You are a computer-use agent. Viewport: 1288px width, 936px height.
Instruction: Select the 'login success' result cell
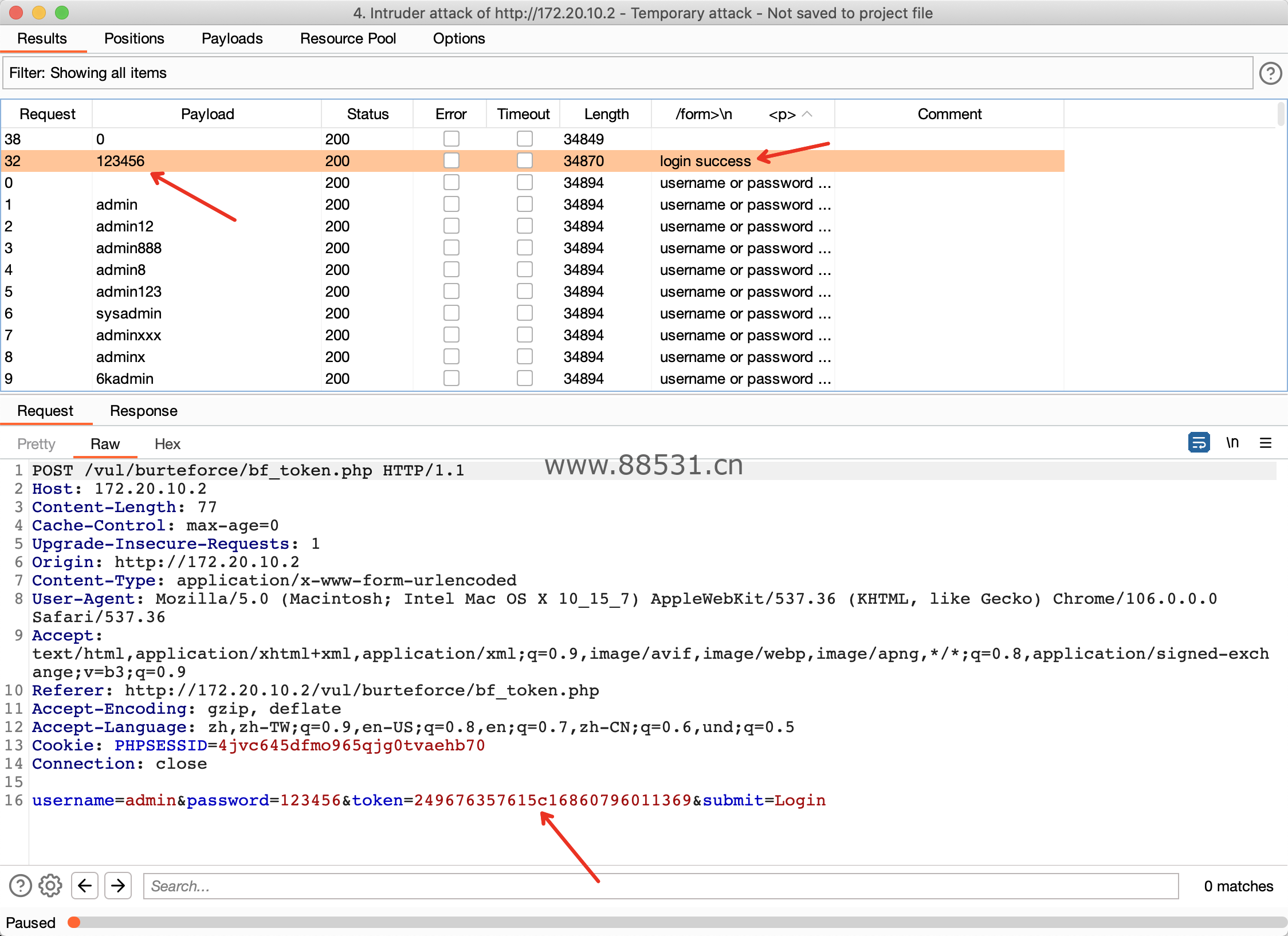click(705, 161)
